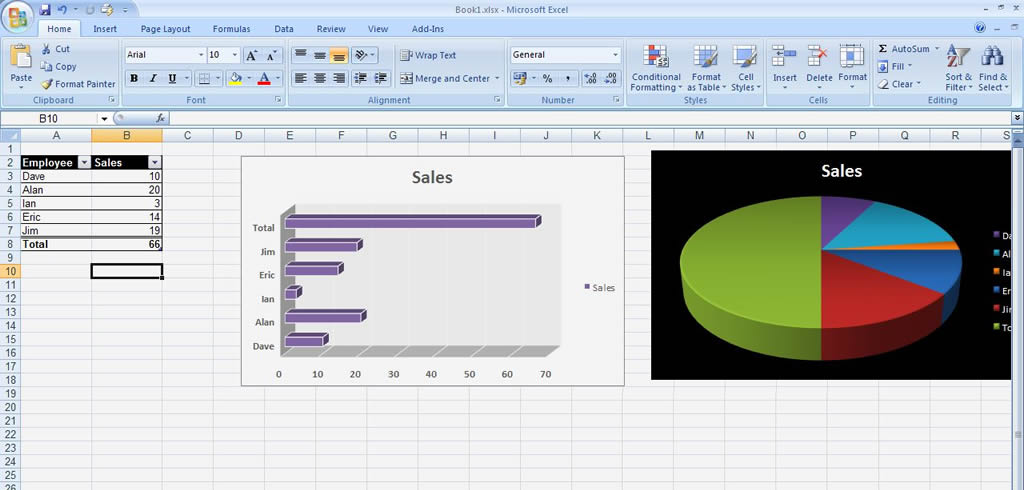Undo last action in quick access toolbar
Screen dimensions: 1024x490
click(x=63, y=10)
